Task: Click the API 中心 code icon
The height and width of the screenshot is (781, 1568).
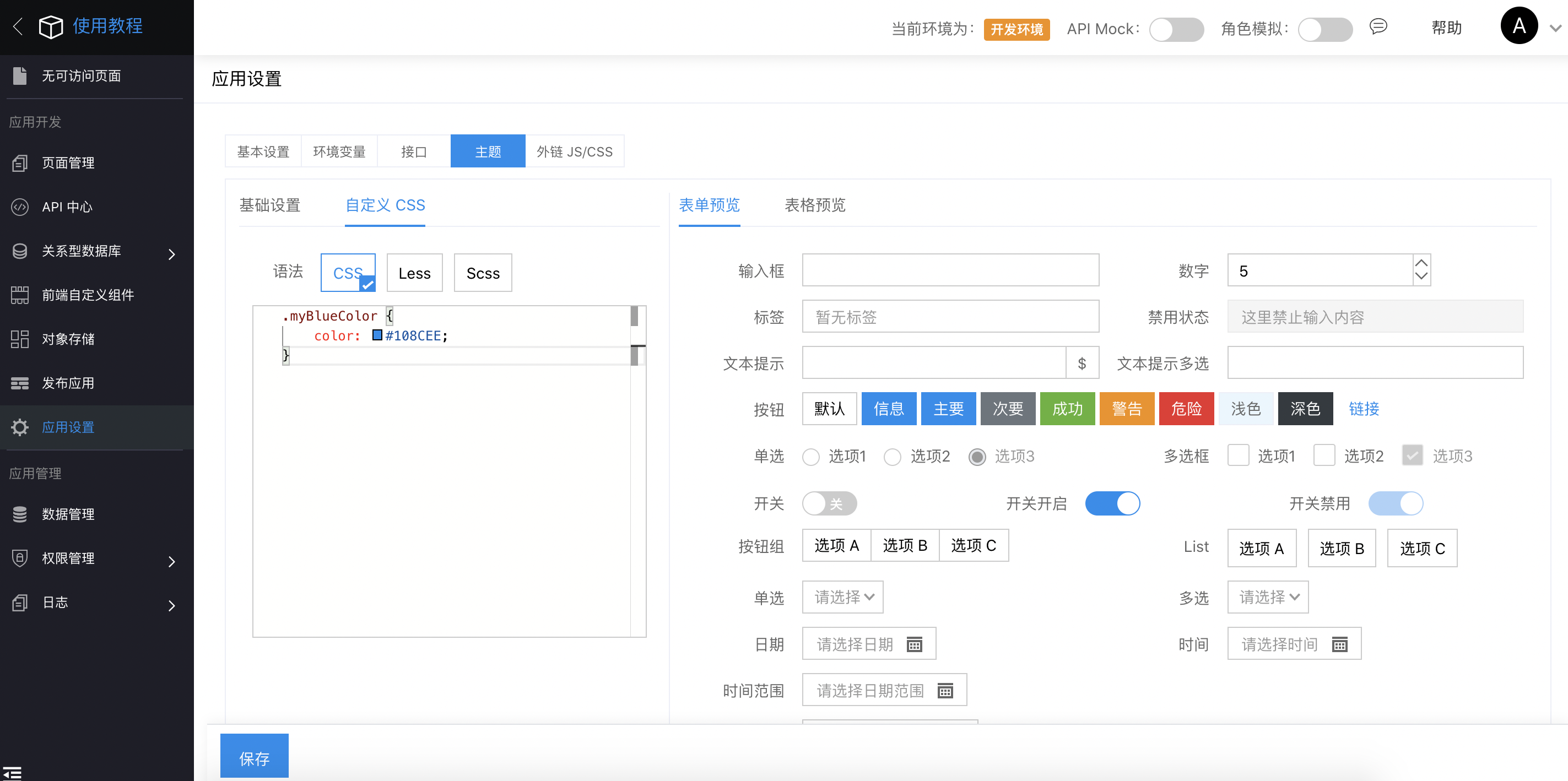Action: click(x=19, y=207)
